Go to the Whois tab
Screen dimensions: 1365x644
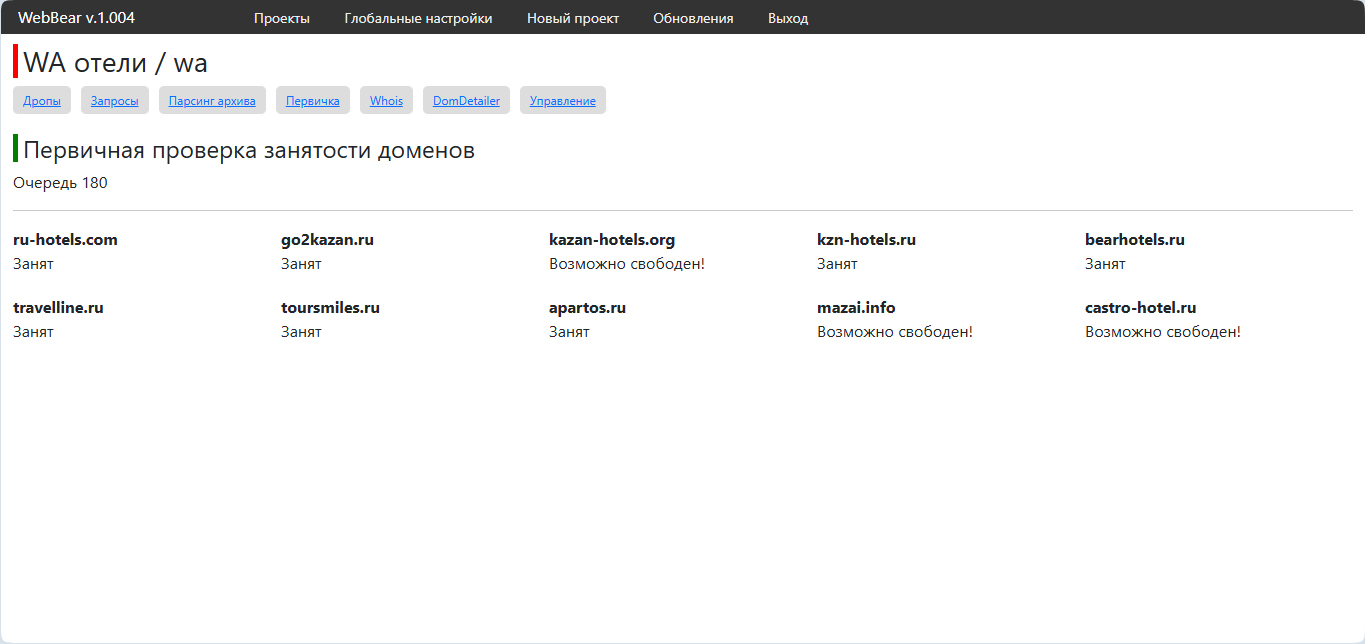point(386,100)
